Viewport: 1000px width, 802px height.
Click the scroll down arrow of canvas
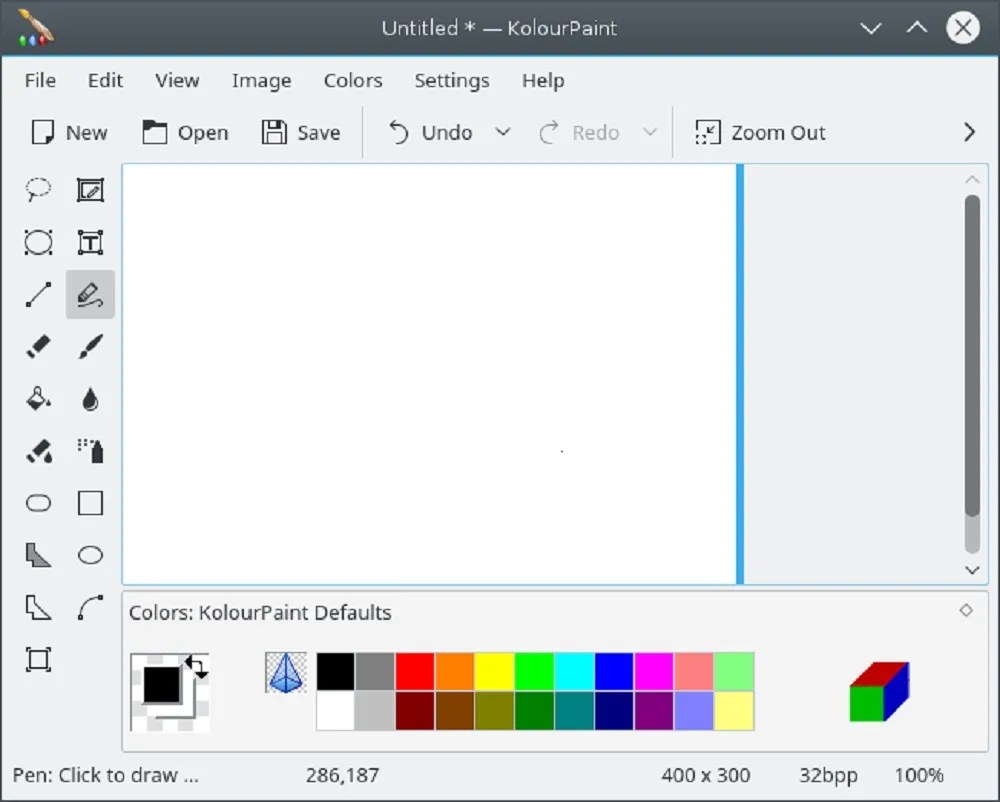click(x=972, y=570)
